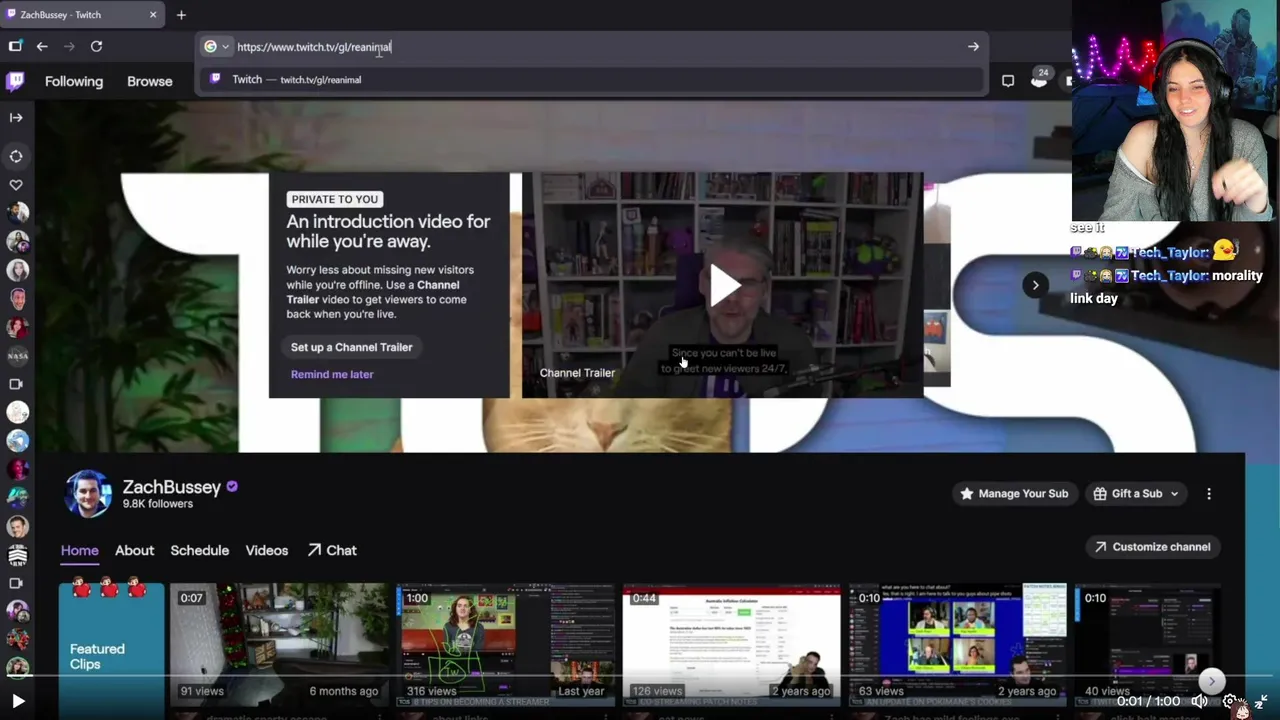Viewport: 1280px width, 720px height.
Task: Click the streamer webcam overlay
Action: tap(1175, 110)
